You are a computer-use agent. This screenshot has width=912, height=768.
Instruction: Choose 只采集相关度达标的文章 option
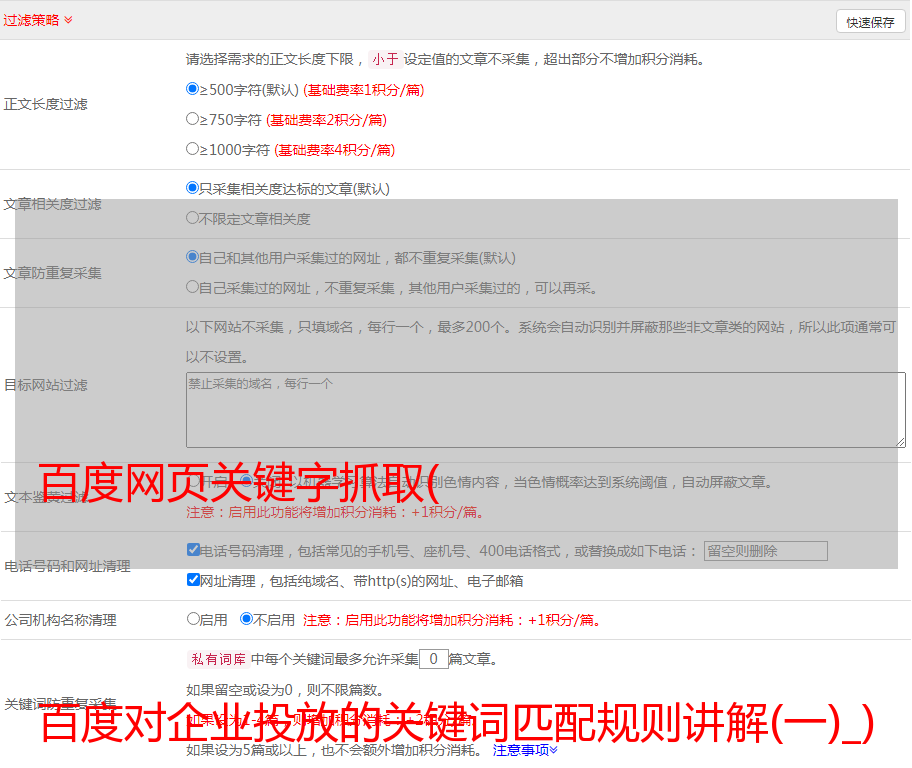[192, 188]
